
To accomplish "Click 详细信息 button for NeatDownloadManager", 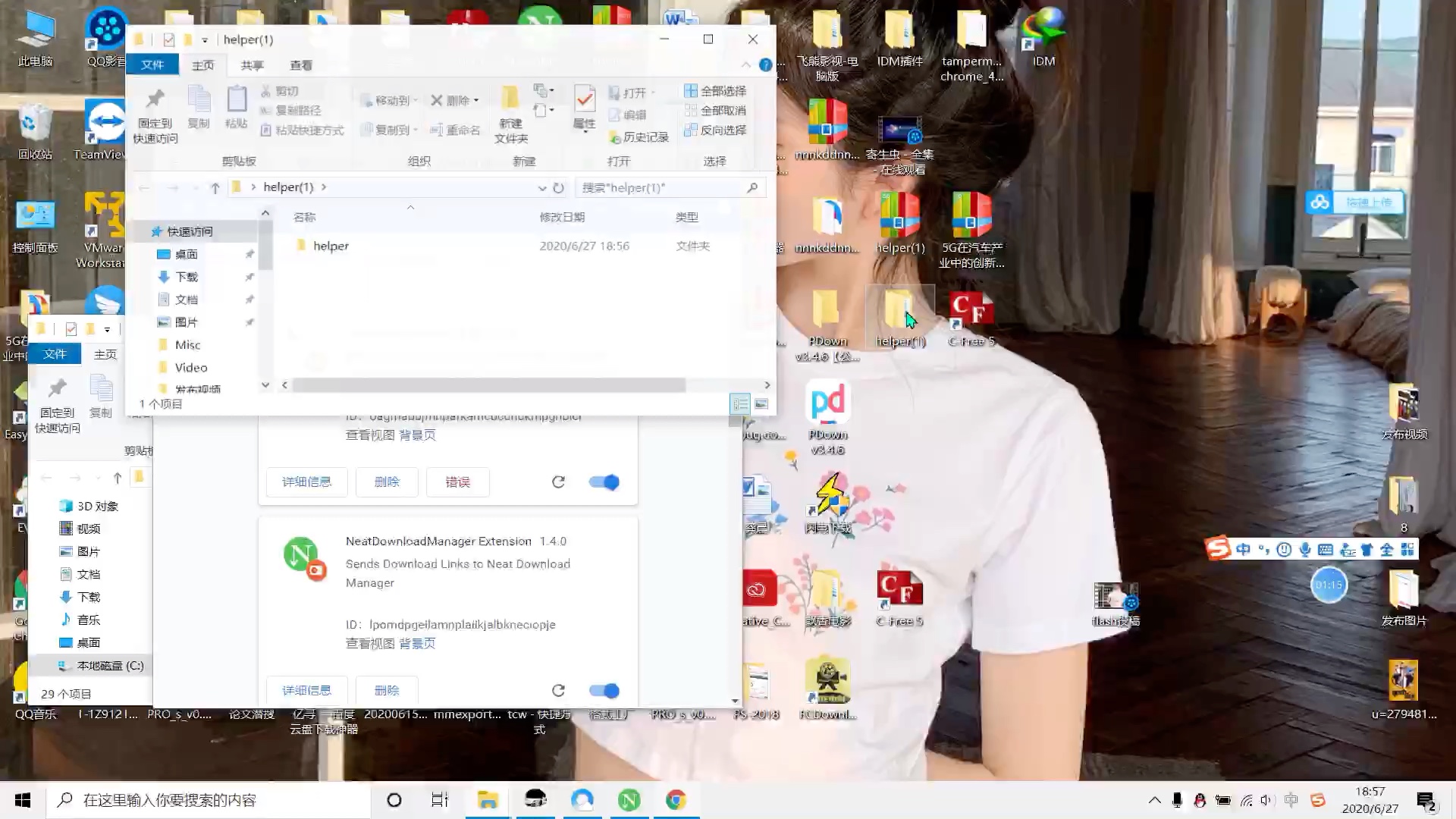I will tap(307, 689).
